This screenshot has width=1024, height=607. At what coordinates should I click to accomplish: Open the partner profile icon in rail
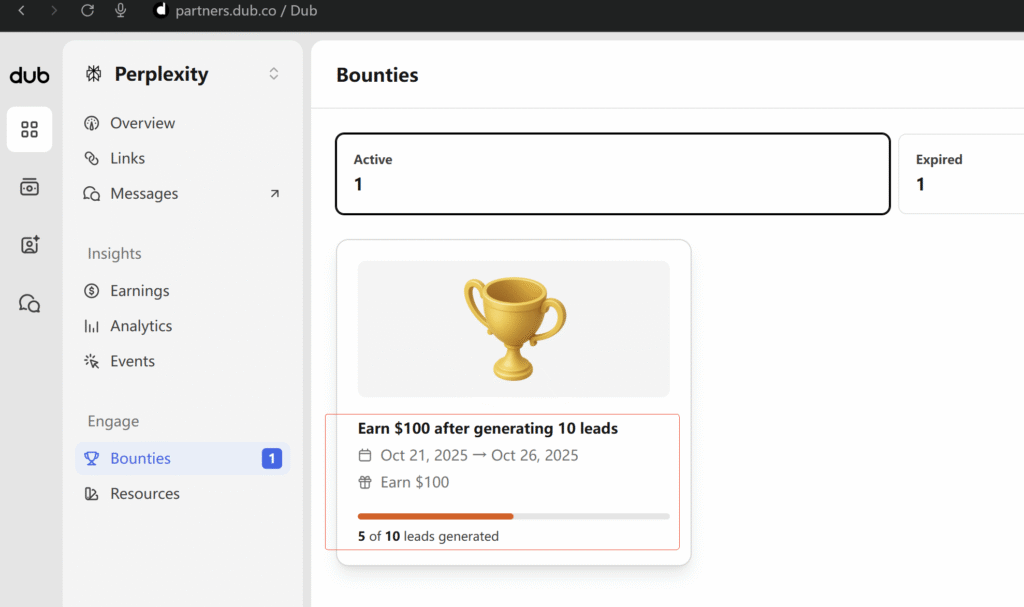(30, 245)
